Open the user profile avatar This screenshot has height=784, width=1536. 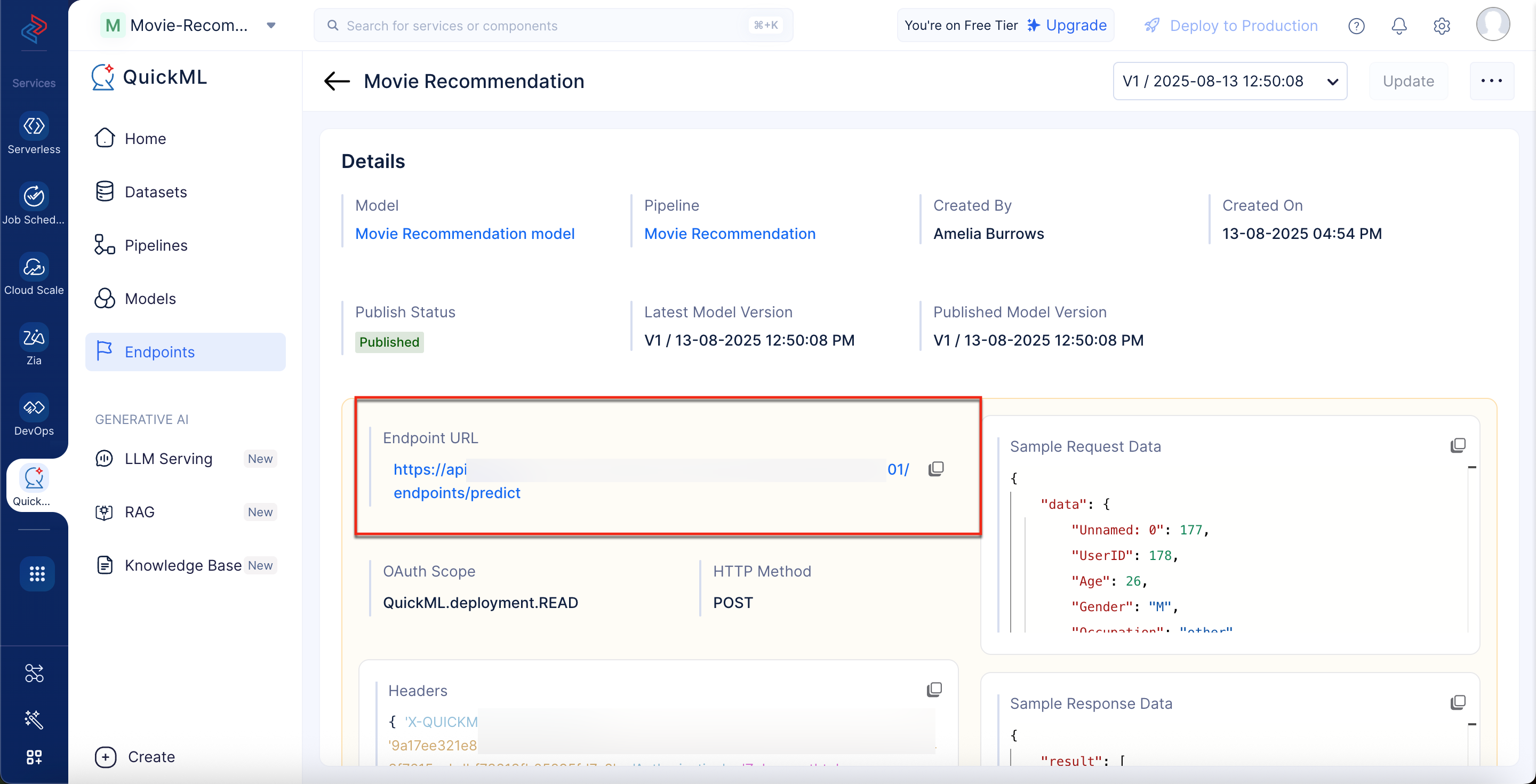pos(1493,25)
